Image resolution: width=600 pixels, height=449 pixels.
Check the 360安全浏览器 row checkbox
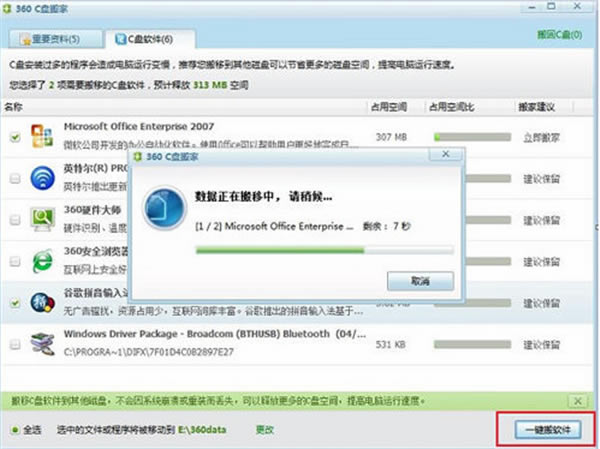tap(15, 261)
